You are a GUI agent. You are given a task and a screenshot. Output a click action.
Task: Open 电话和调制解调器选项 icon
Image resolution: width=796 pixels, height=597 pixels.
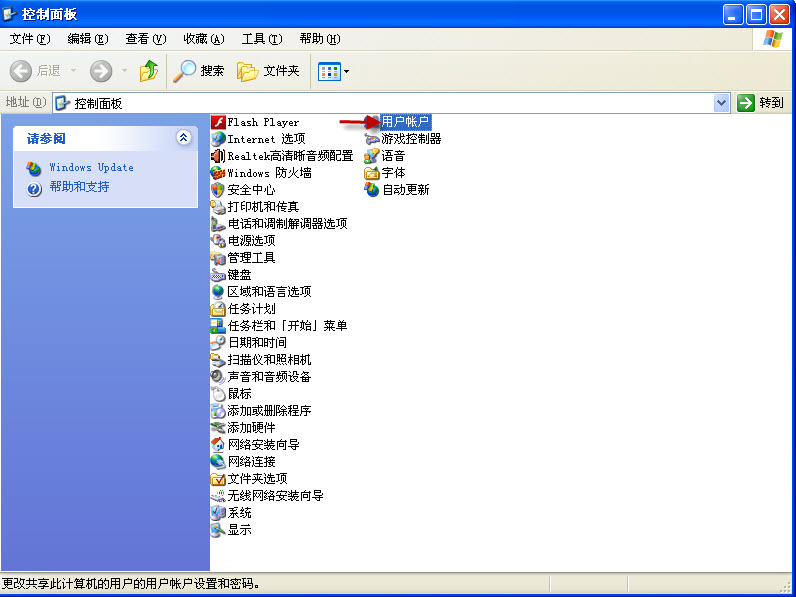[x=218, y=224]
